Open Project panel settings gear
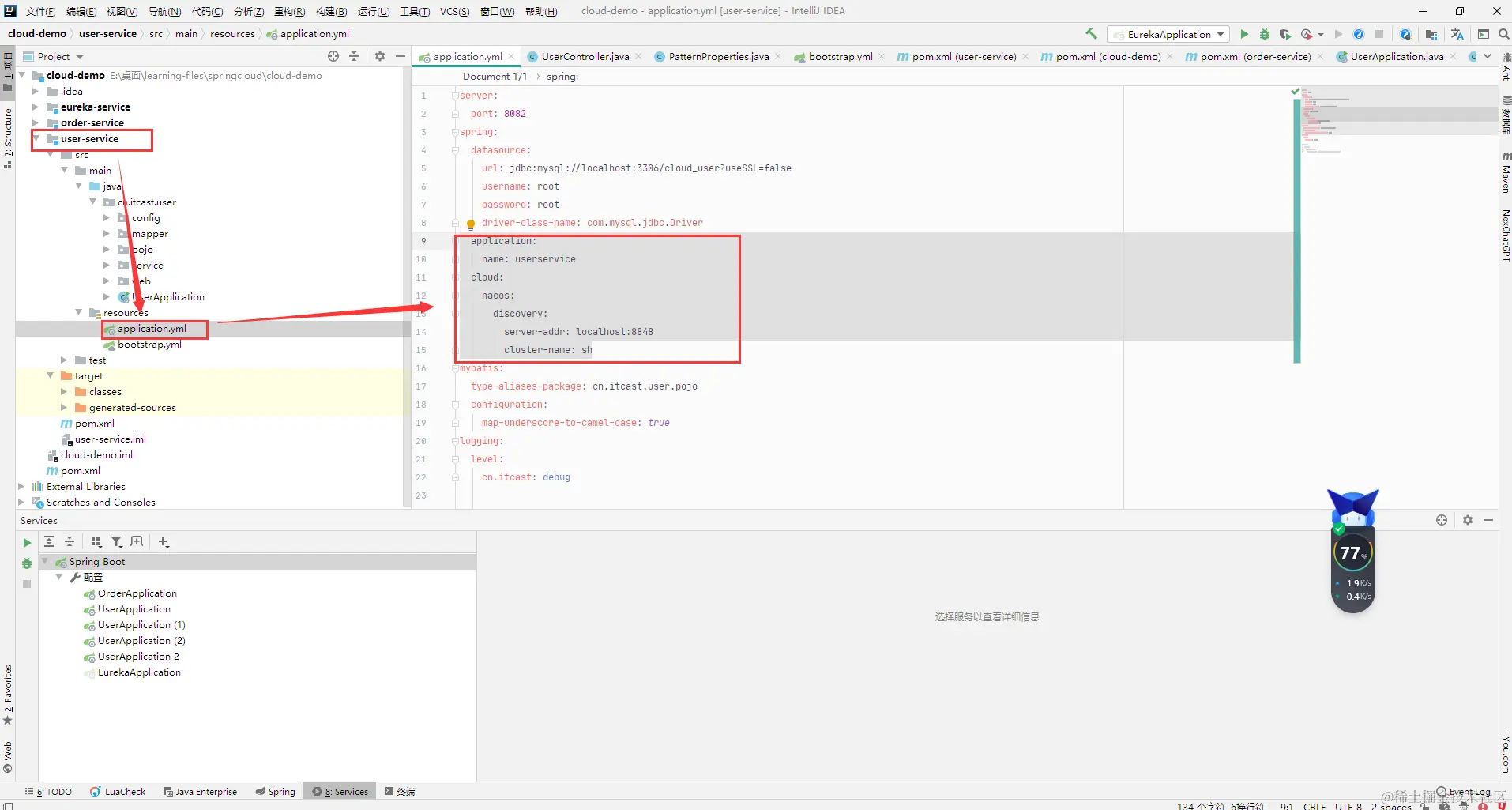This screenshot has height=810, width=1512. (380, 56)
